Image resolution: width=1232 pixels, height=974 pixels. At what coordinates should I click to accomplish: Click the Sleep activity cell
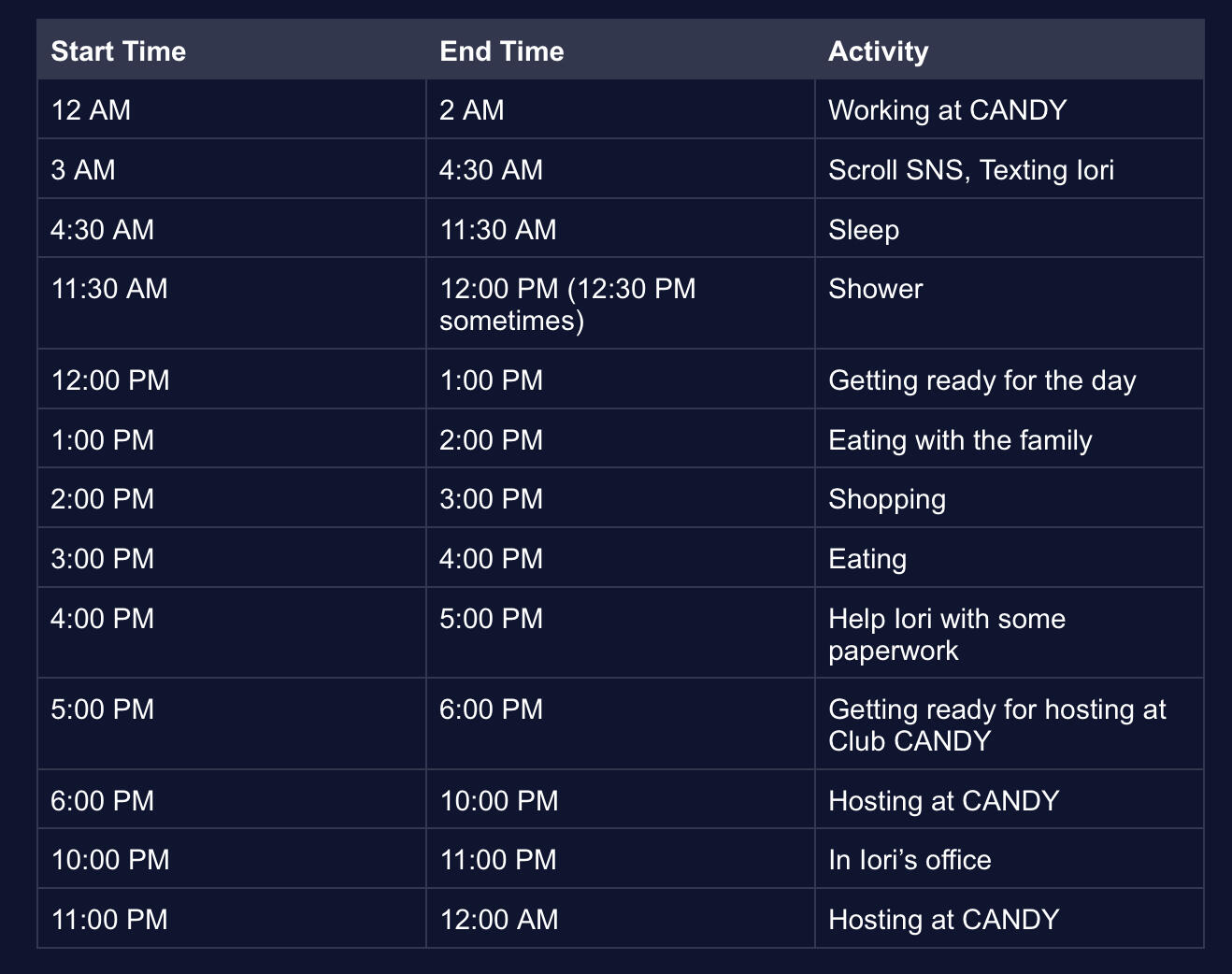[x=864, y=230]
